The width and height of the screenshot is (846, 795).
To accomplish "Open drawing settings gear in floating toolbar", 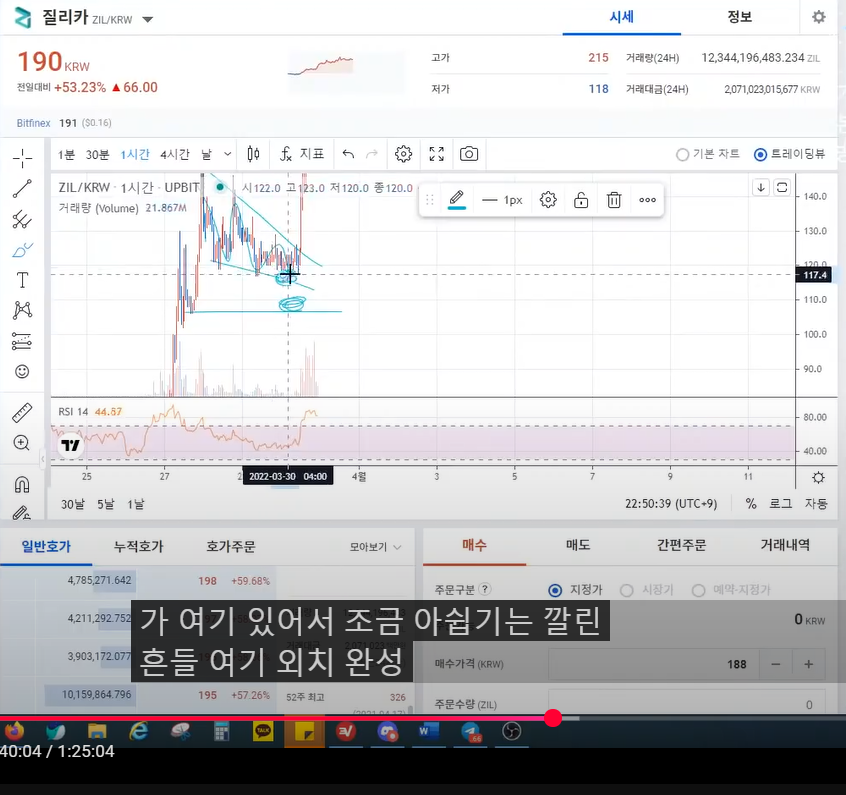I will 548,200.
